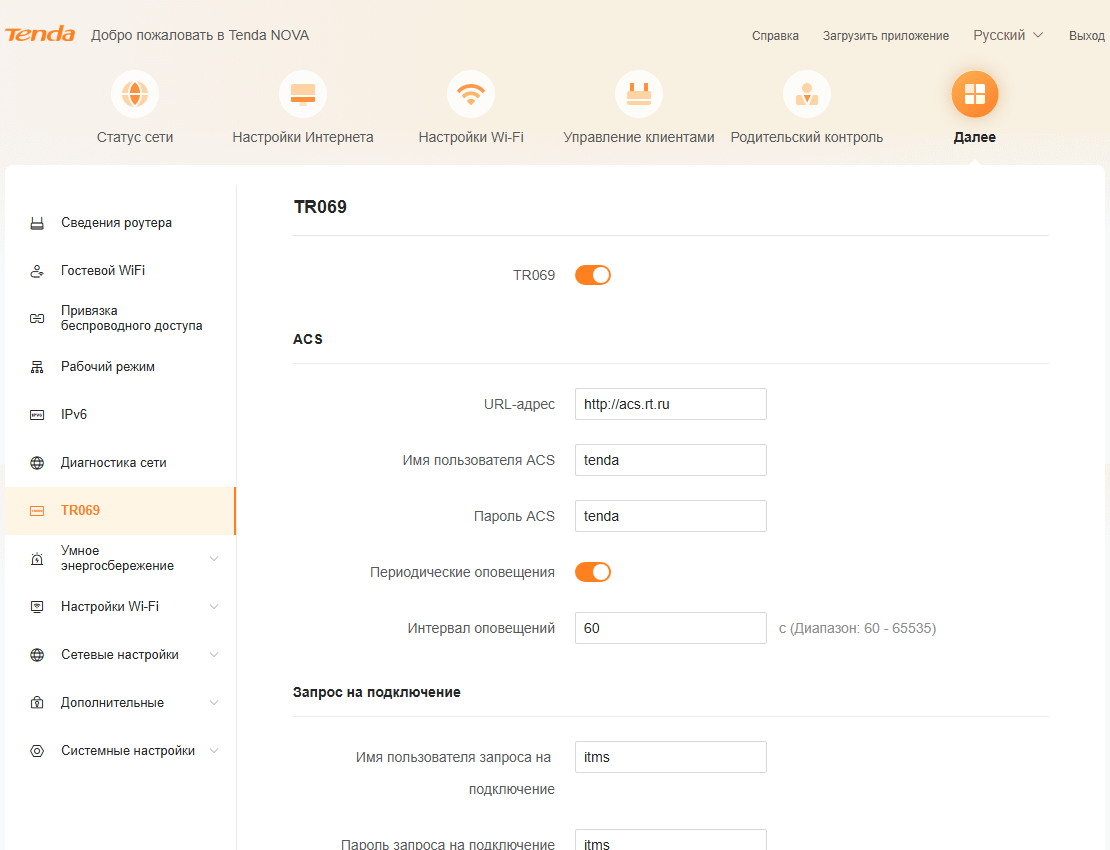Click the Имя пользователя ACS field
The width and height of the screenshot is (1110, 850).
(670, 460)
